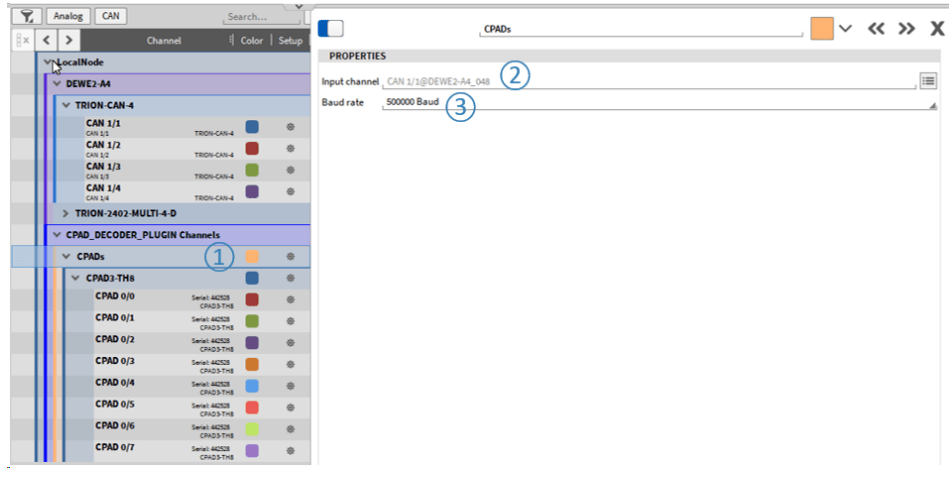The image size is (950, 489).
Task: Toggle the CAN channel filter
Action: (x=112, y=16)
